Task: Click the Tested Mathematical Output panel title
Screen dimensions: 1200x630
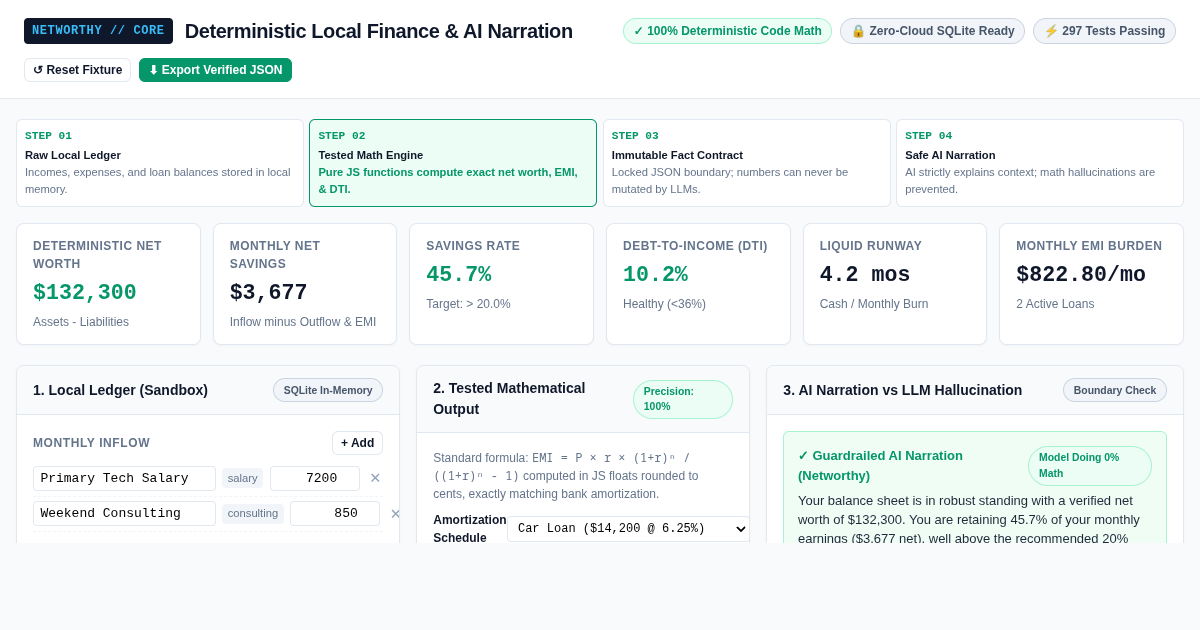Action: coord(509,398)
